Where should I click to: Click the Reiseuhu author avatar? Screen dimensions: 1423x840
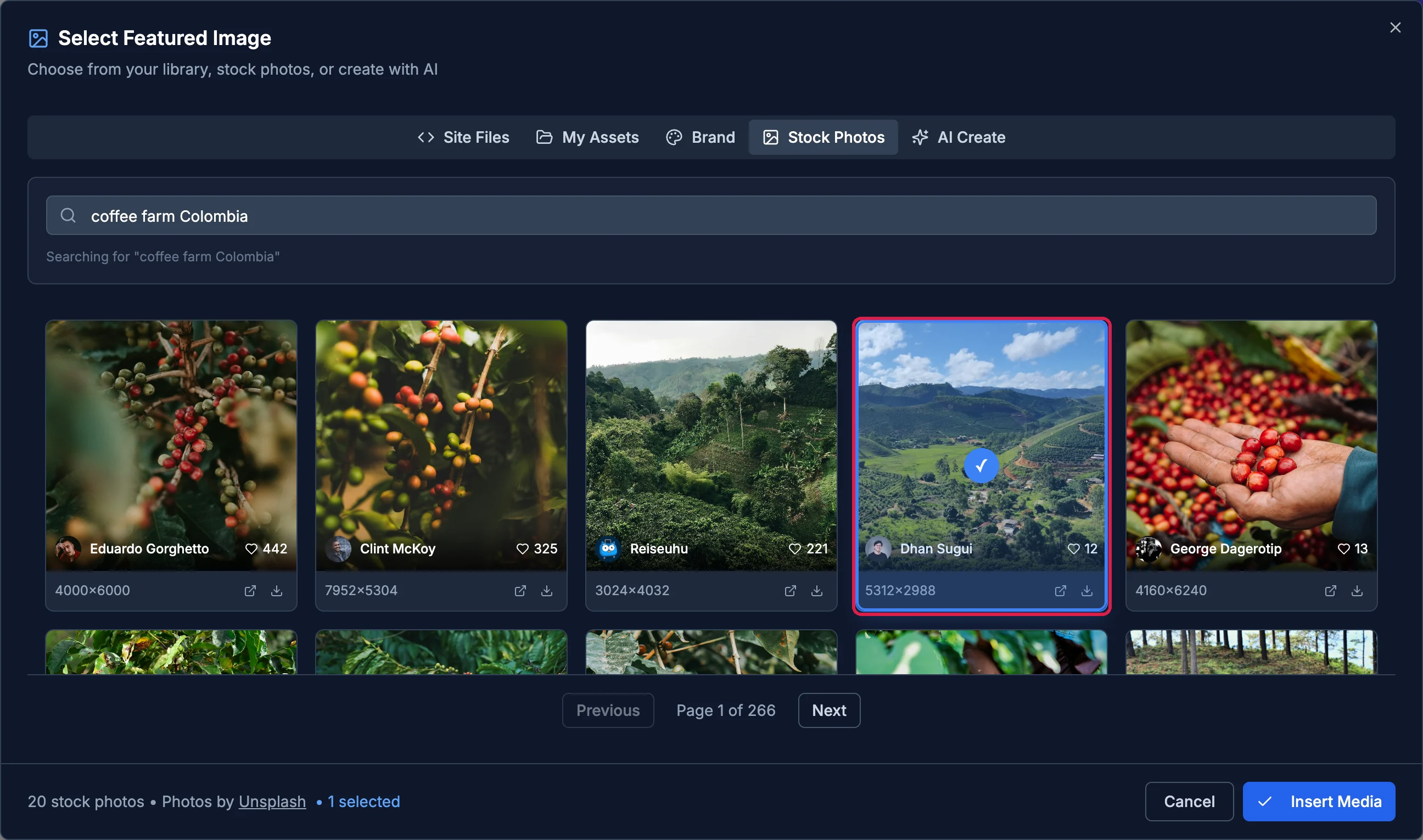tap(608, 548)
